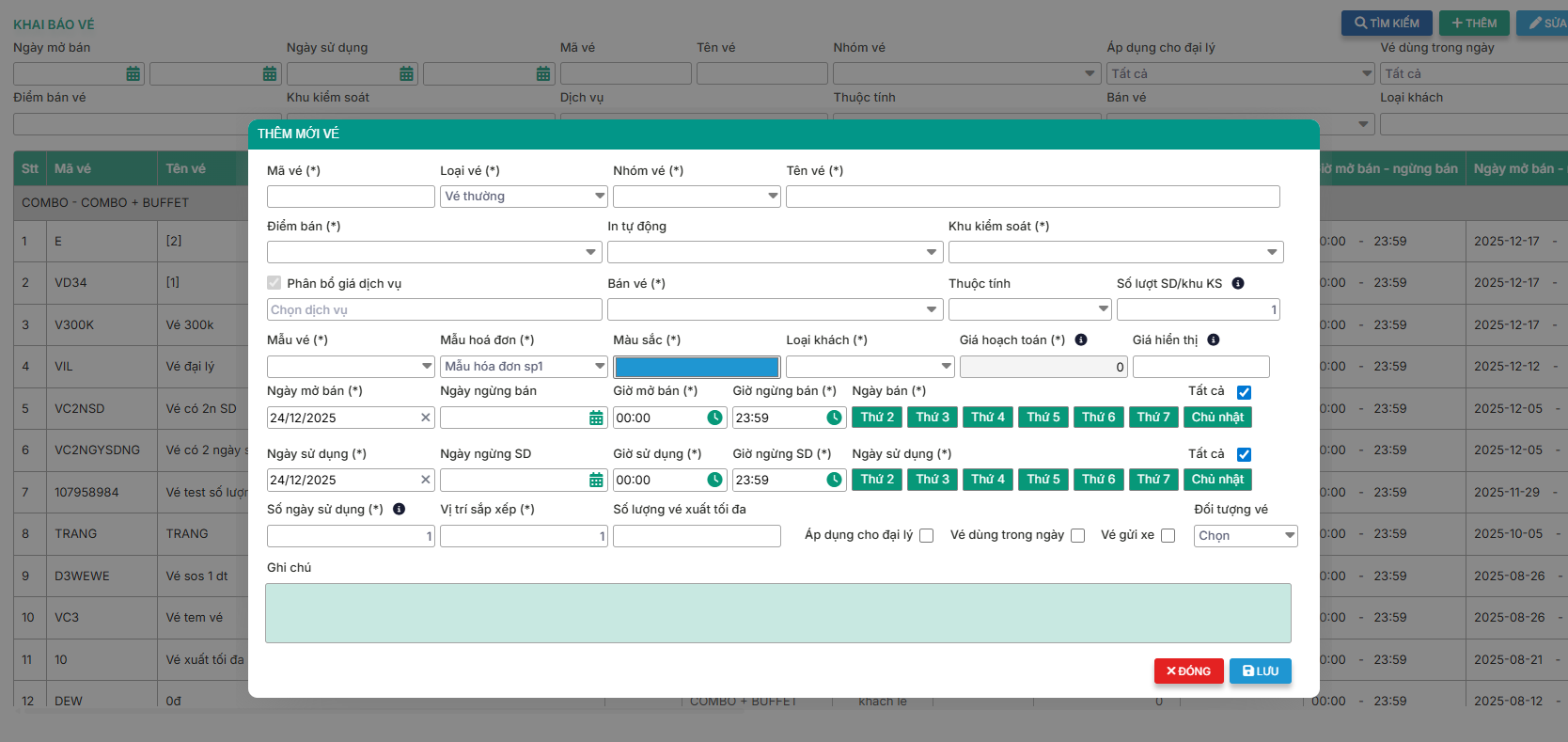The image size is (1568, 742).
Task: Clear the Ngày mở bán date value
Action: click(x=425, y=418)
